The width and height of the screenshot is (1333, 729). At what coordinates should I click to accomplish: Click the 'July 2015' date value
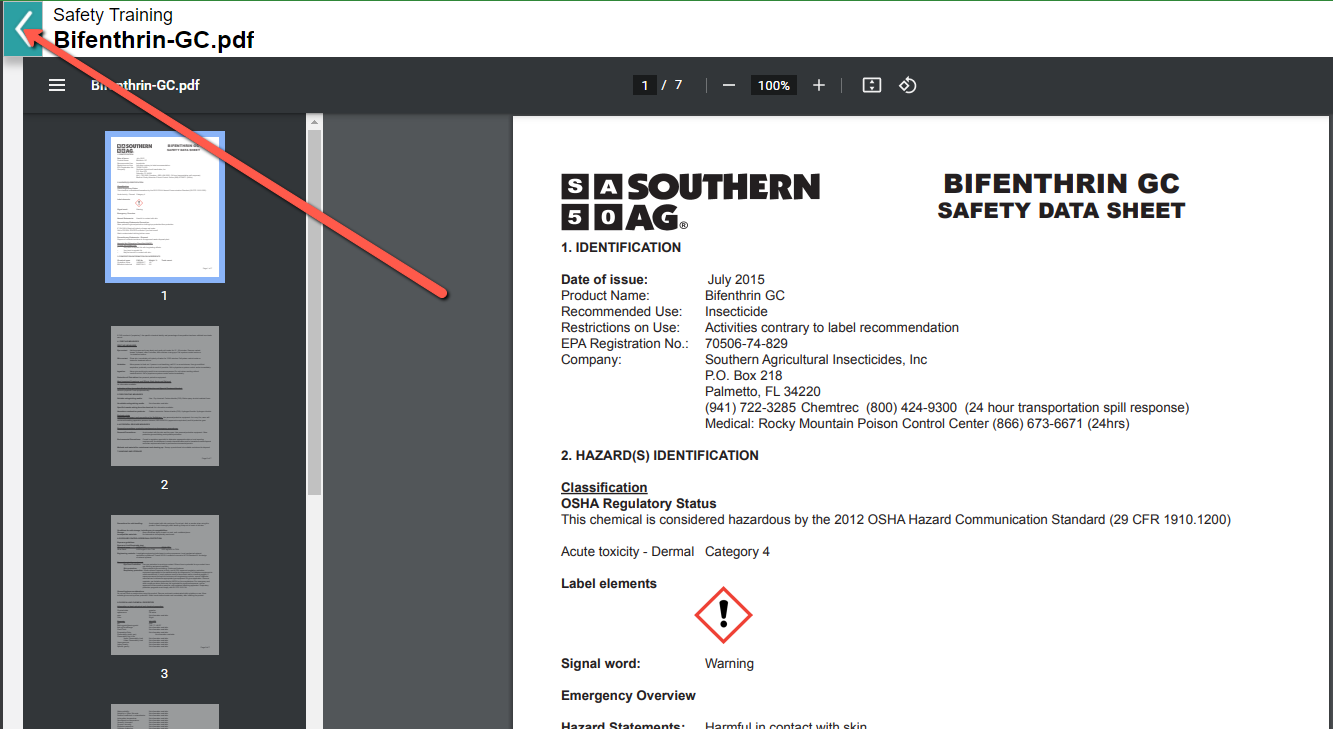736,279
